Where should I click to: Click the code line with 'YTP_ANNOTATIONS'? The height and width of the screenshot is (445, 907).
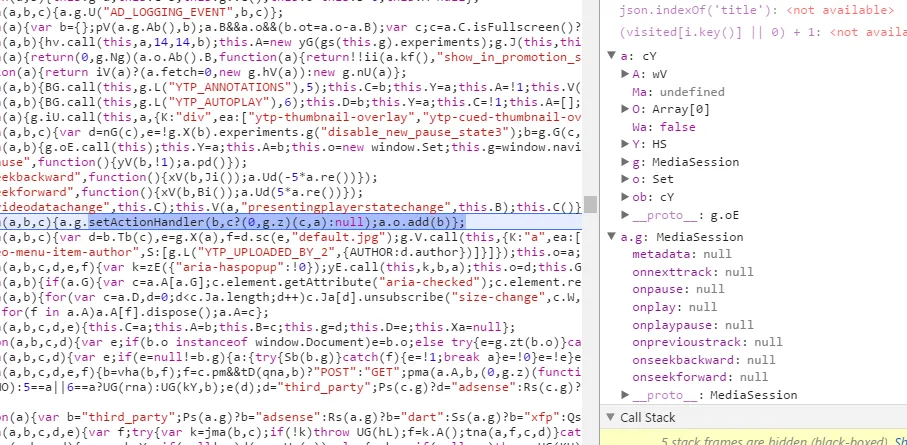point(291,87)
